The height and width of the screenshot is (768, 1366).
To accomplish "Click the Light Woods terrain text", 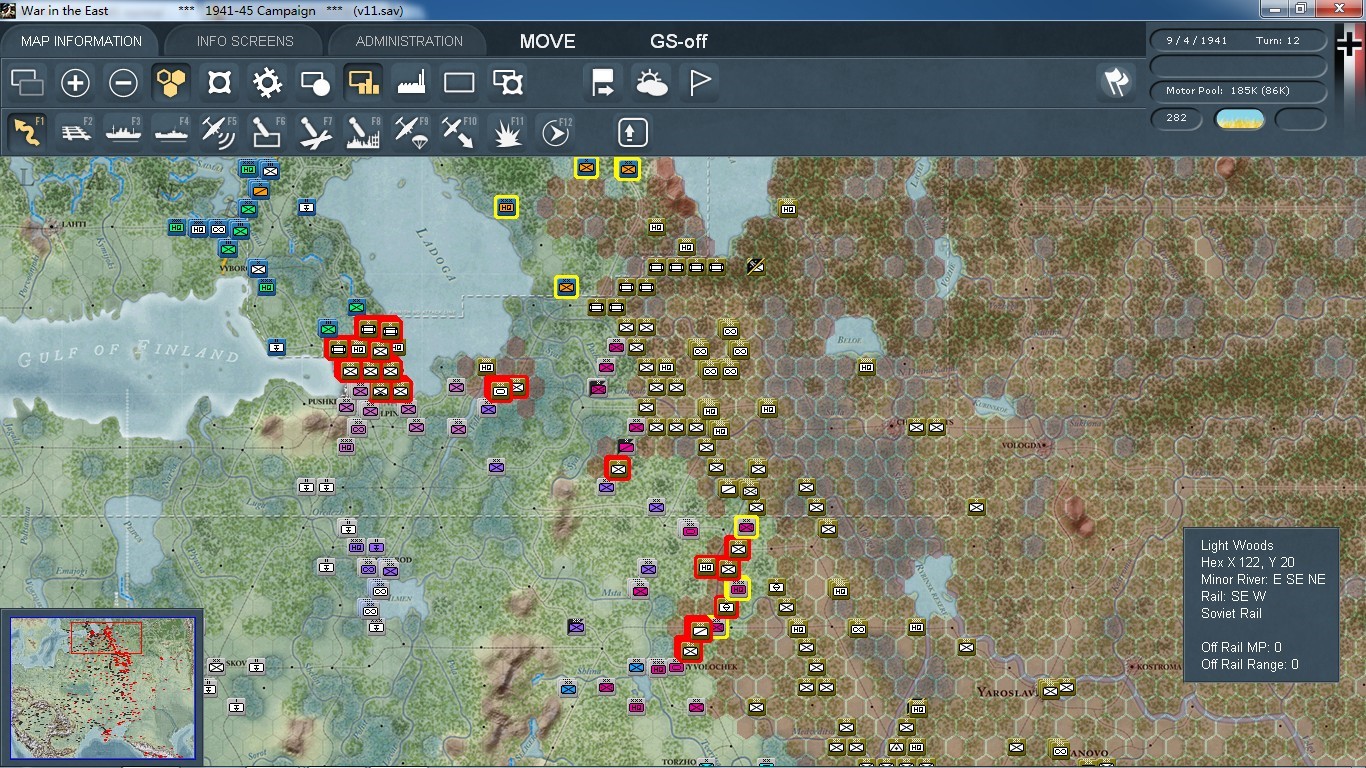I will coord(1237,545).
